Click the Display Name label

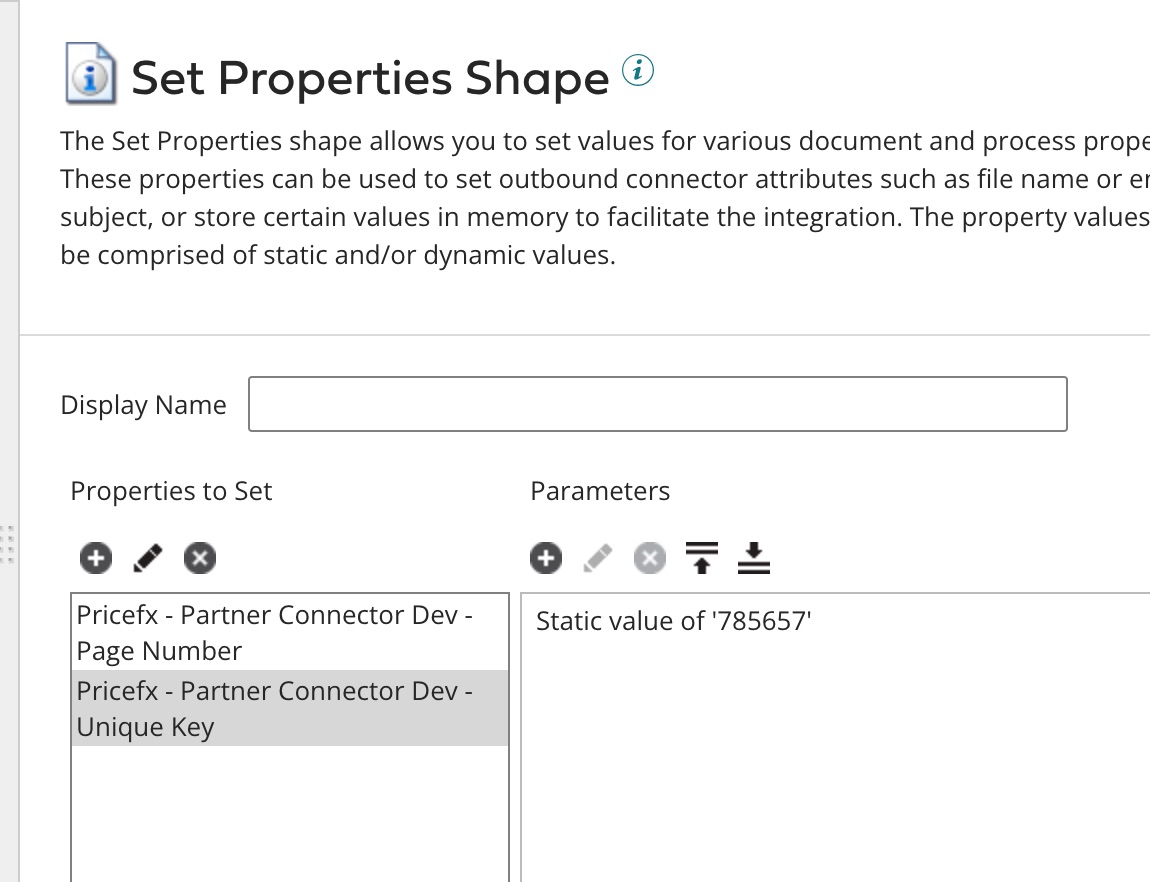point(143,405)
